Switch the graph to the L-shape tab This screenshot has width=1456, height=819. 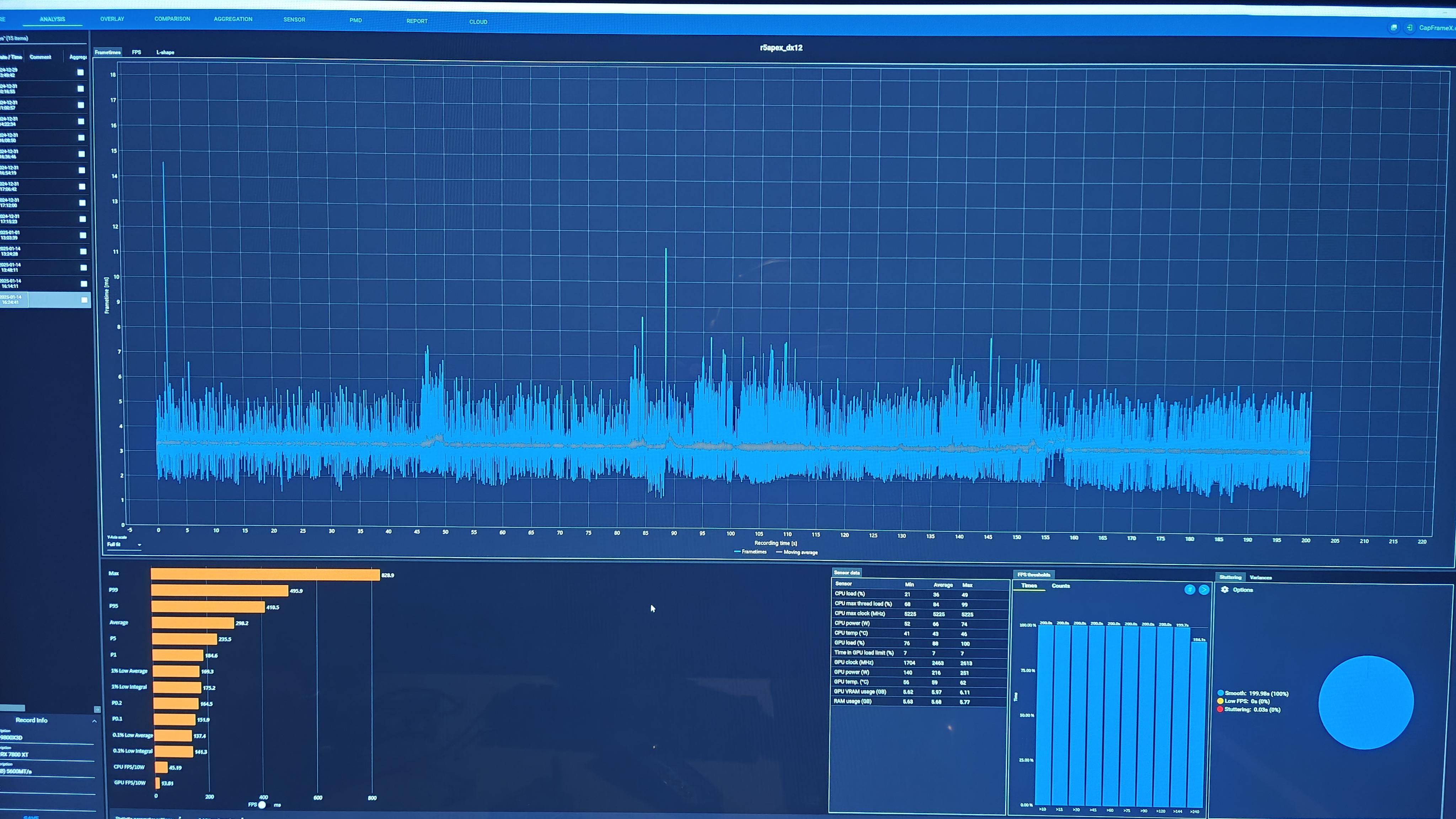165,52
